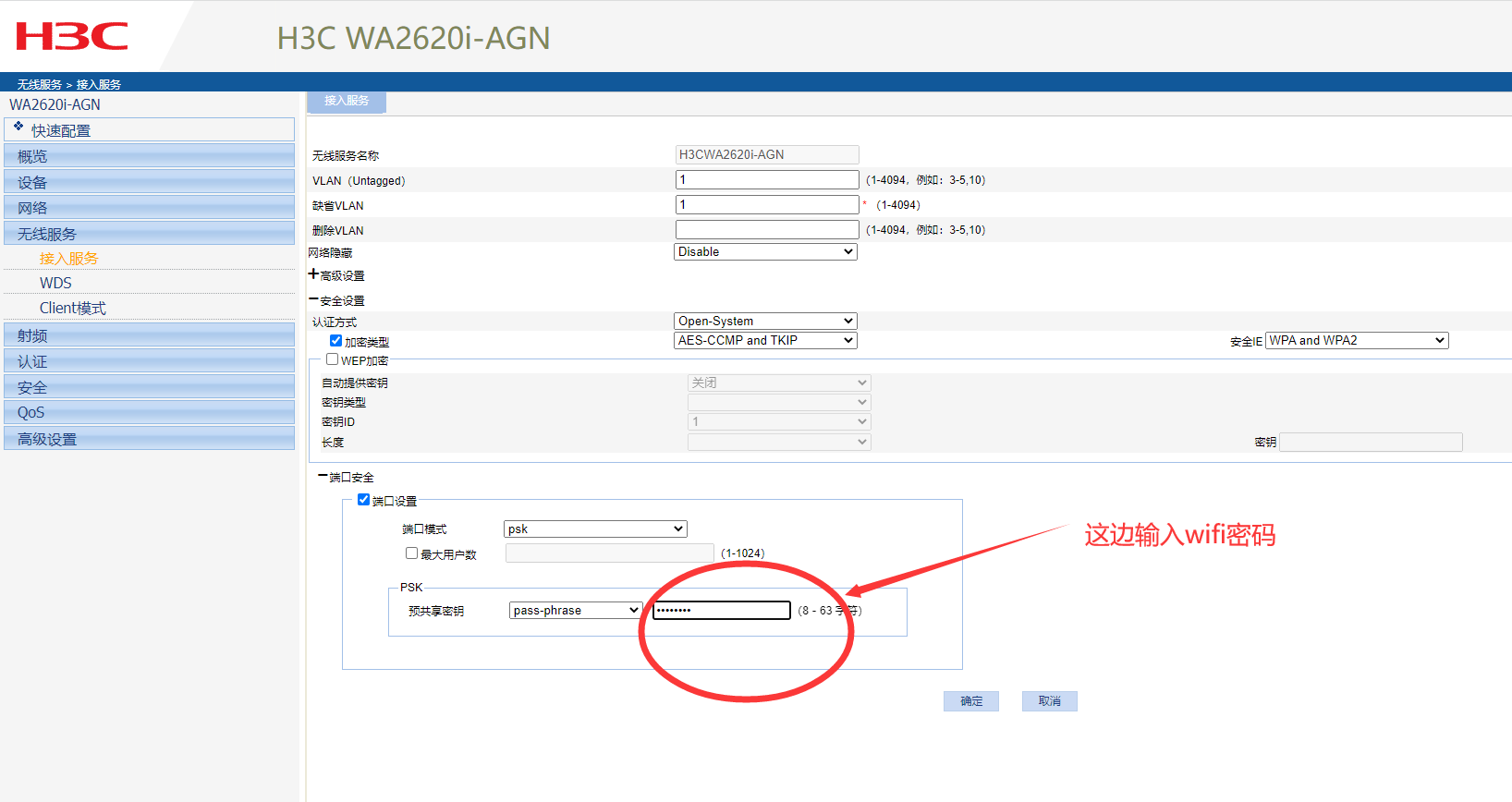Open the pass-phrase key type dropdown
Viewport: 1512px width, 802px height.
pyautogui.click(x=576, y=610)
